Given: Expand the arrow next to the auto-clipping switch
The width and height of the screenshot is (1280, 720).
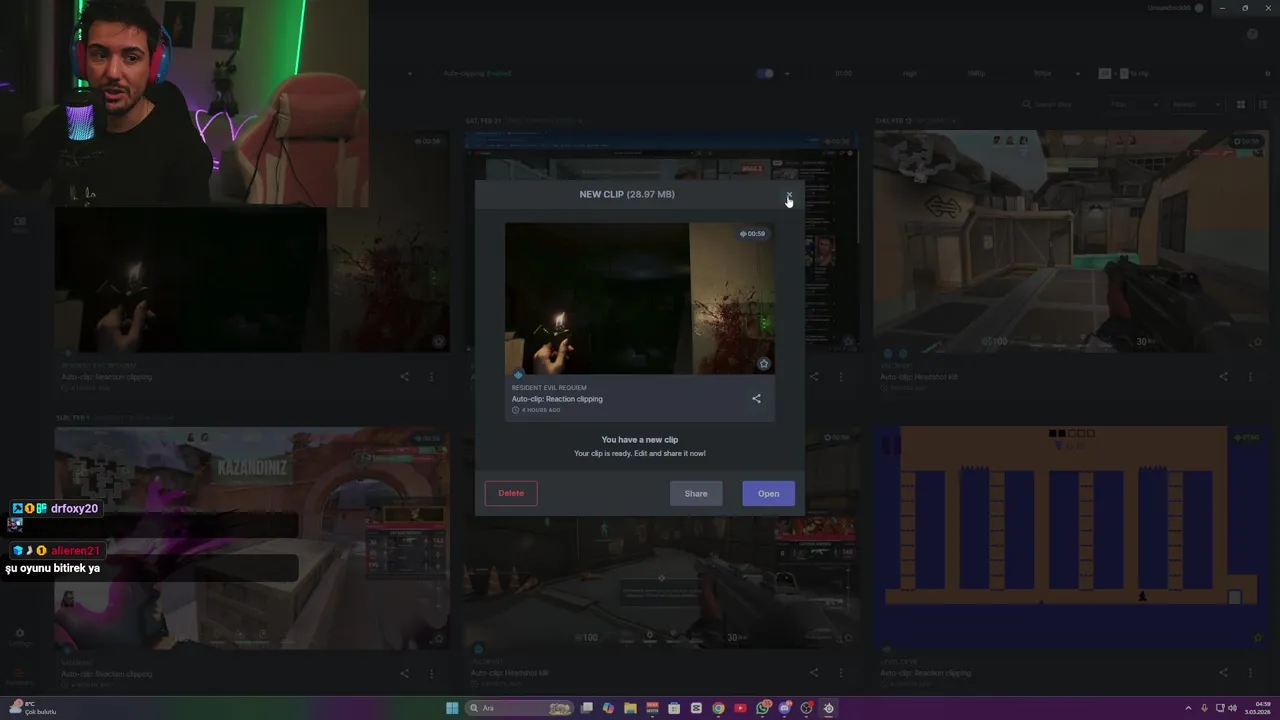Looking at the screenshot, I should click(x=787, y=73).
